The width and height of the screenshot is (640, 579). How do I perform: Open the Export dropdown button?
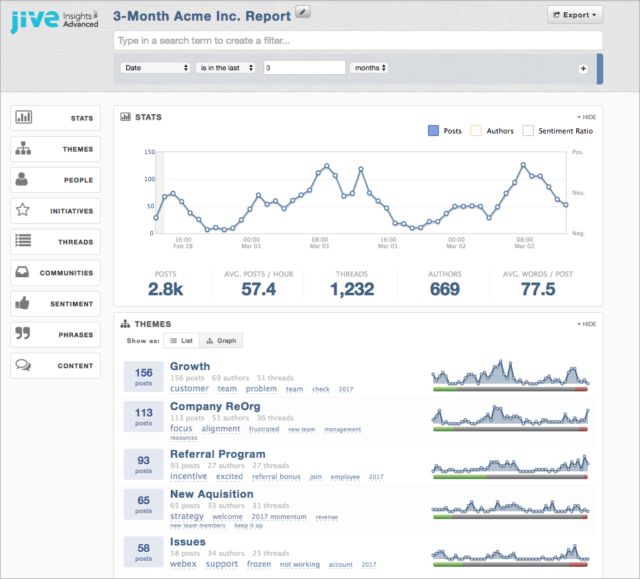pos(575,15)
